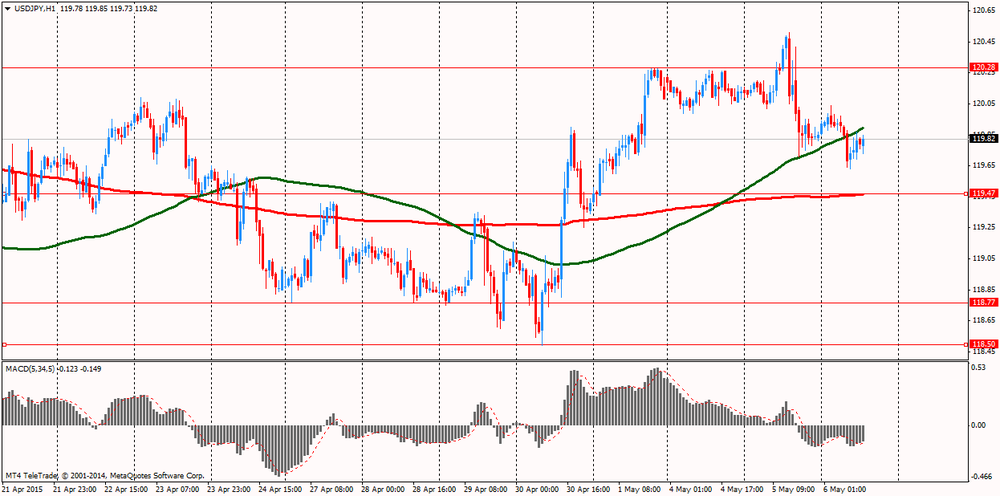Click left anchor handle of 118.50 line
Image resolution: width=1000 pixels, height=496 pixels.
coord(5,345)
